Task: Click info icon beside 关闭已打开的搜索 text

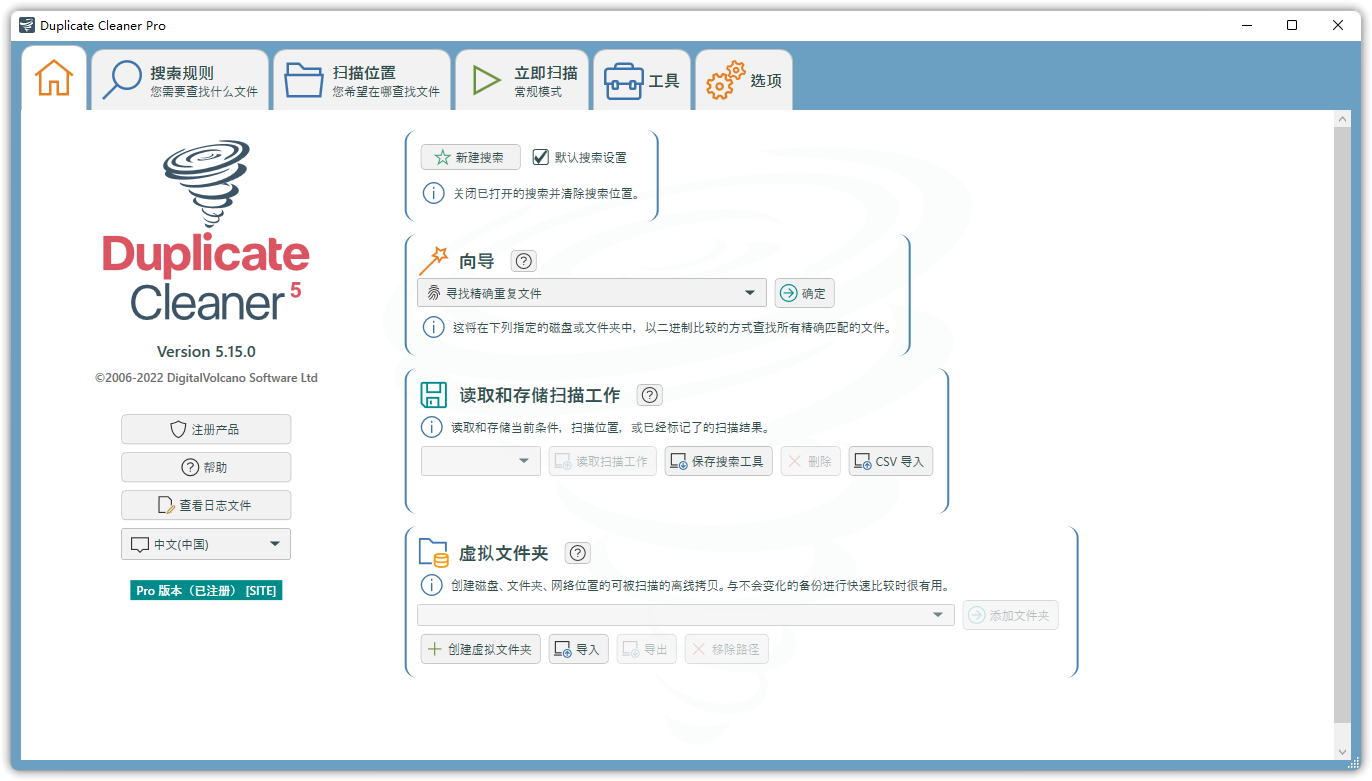Action: (x=433, y=193)
